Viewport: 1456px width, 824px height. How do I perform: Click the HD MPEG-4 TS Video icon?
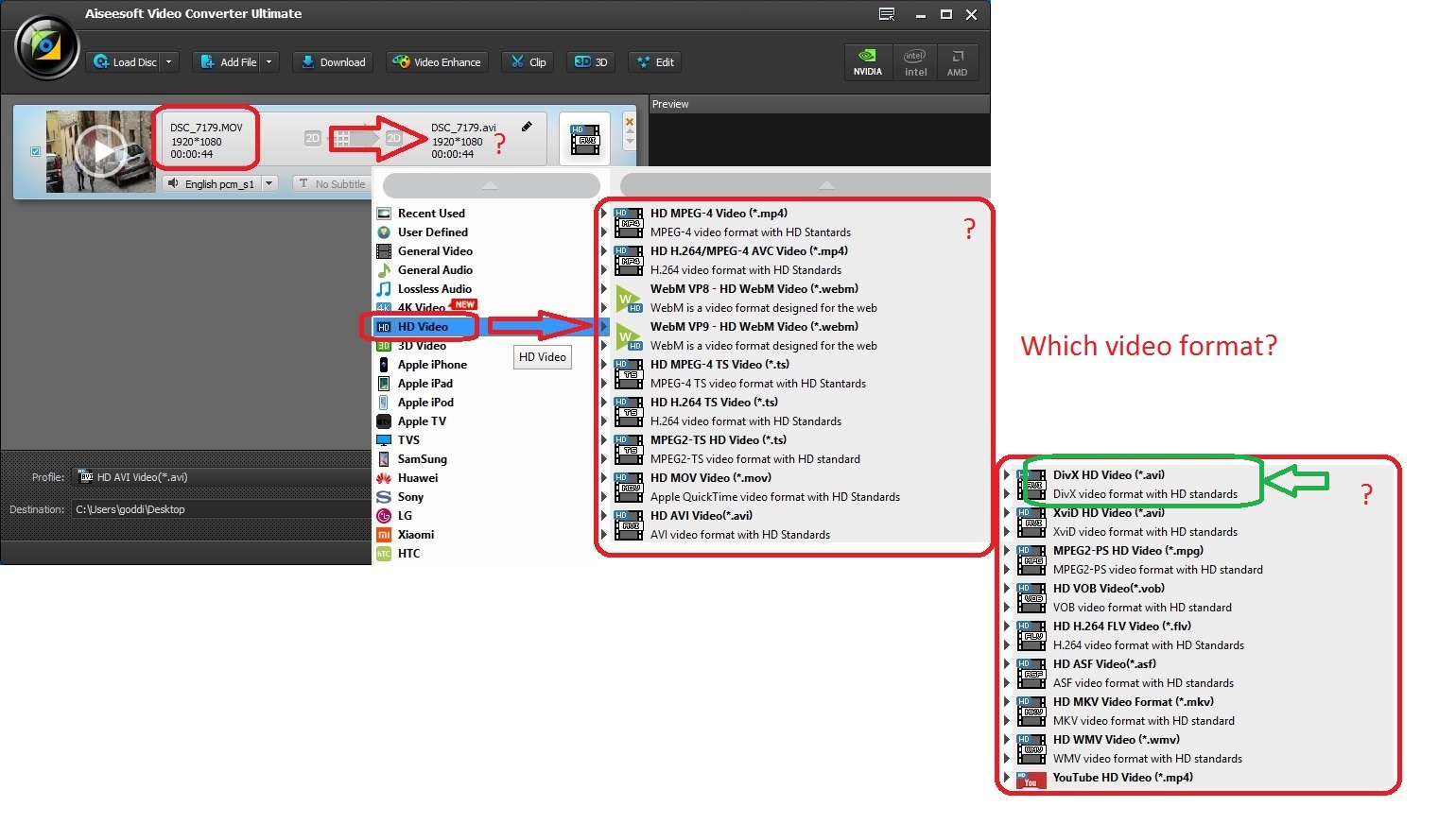[x=629, y=374]
